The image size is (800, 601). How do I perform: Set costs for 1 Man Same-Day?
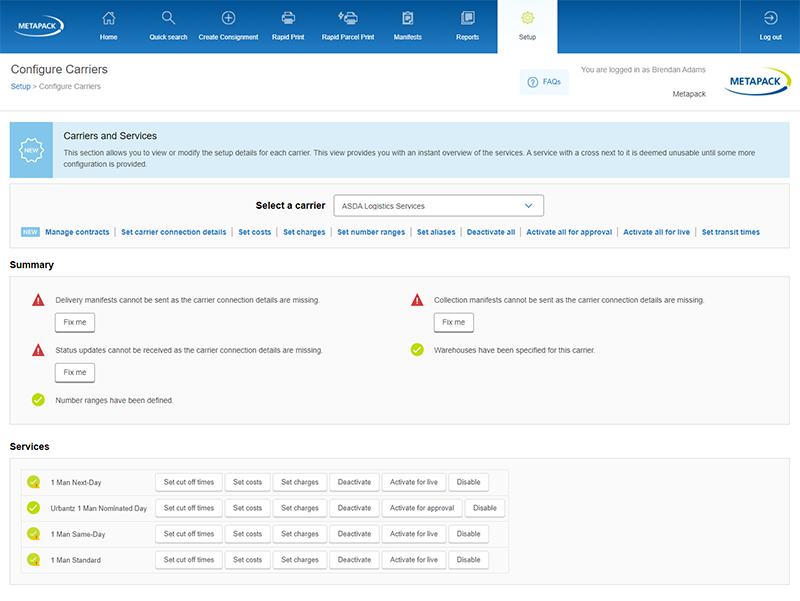click(x=247, y=534)
